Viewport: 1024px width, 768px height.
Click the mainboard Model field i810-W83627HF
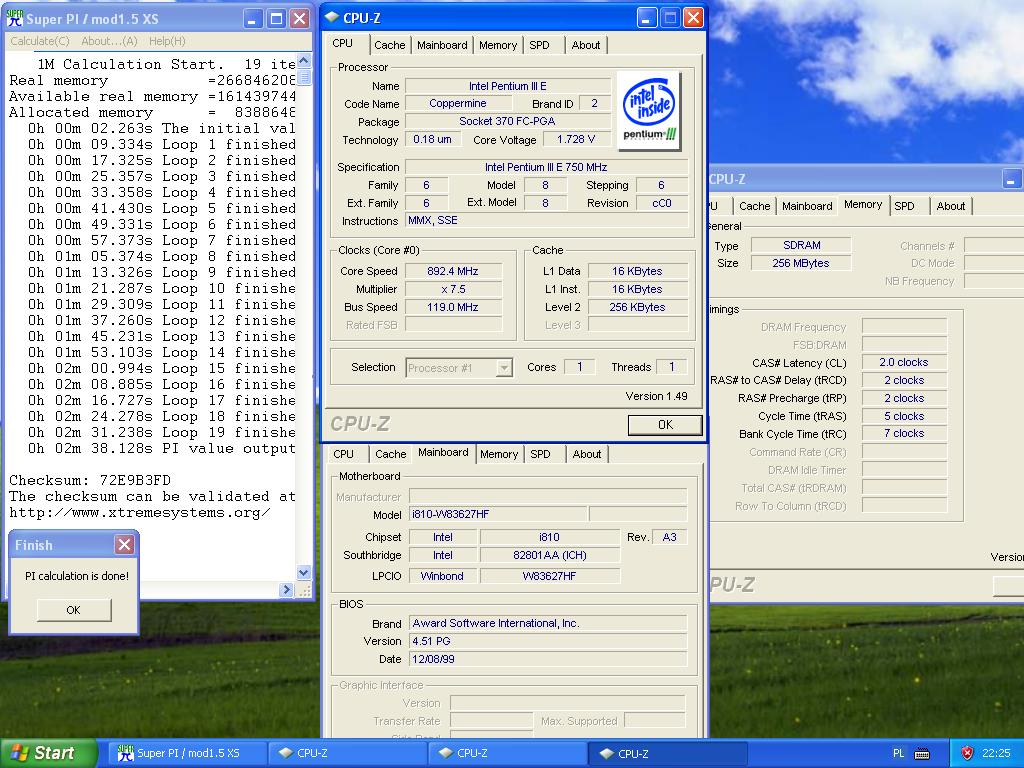coord(498,514)
